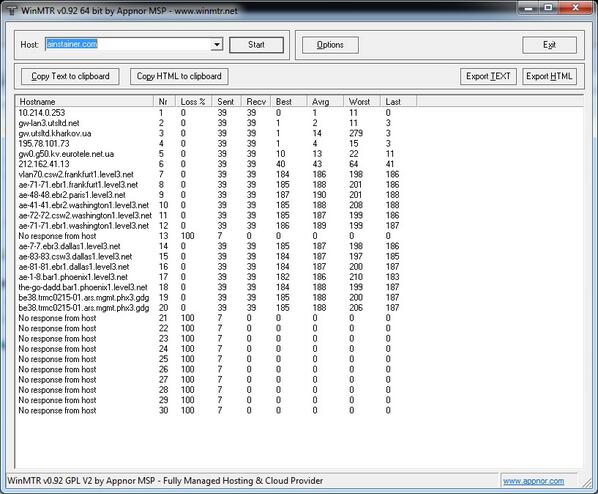This screenshot has height=494, width=598.
Task: Select No response from host row 25
Action: tap(216, 359)
